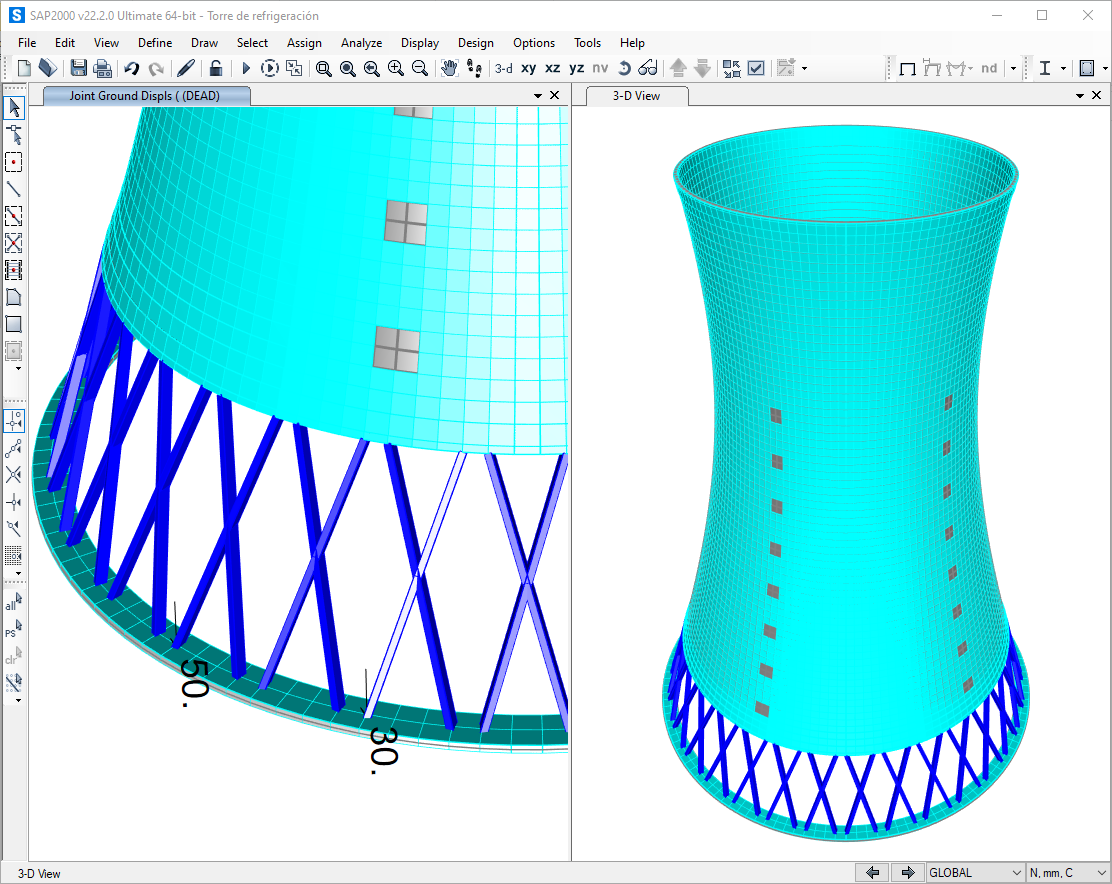
Task: Toggle the Set Display Options checkbox icon
Action: point(756,68)
